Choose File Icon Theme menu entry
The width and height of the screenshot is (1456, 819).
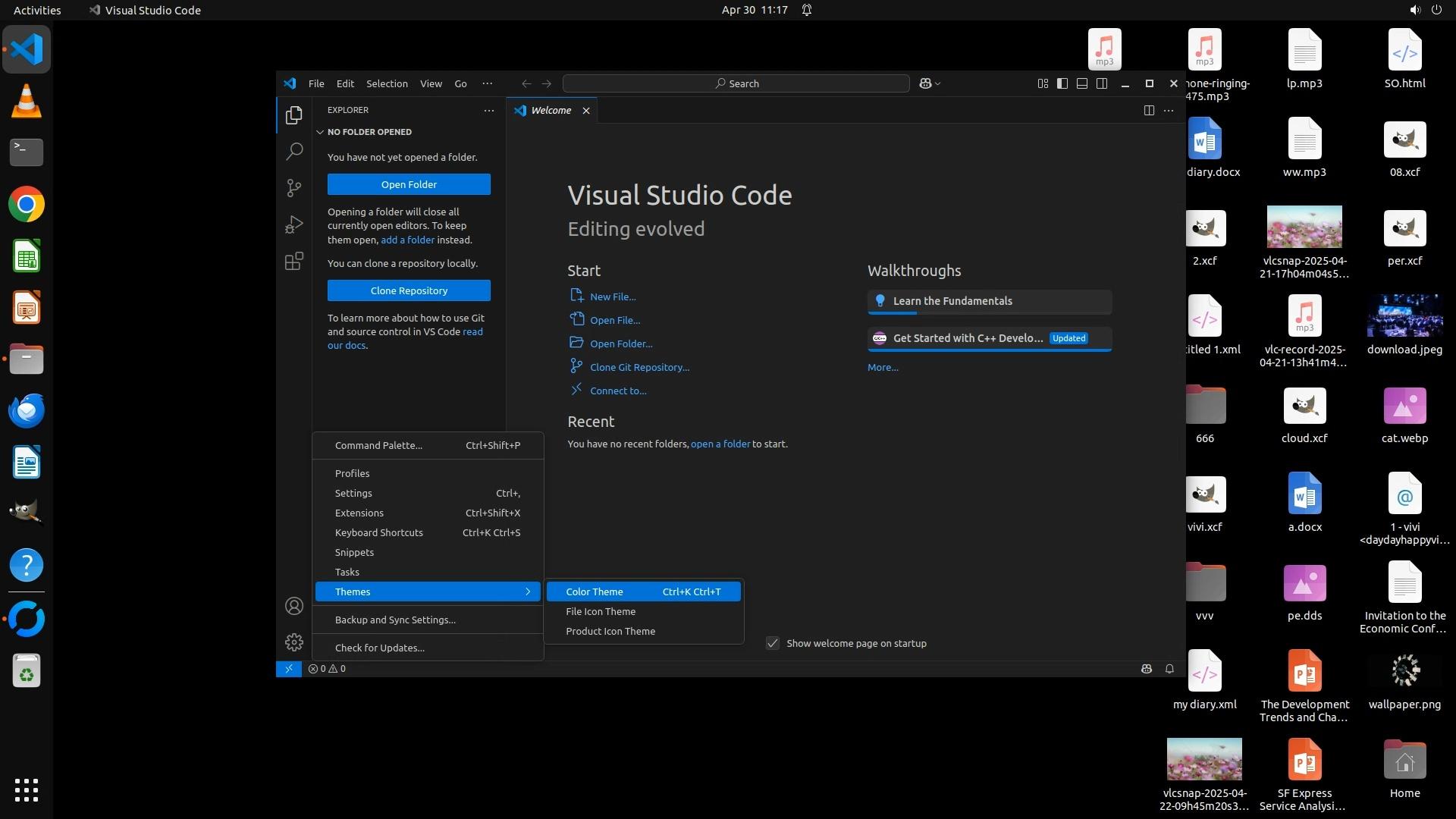pos(601,611)
